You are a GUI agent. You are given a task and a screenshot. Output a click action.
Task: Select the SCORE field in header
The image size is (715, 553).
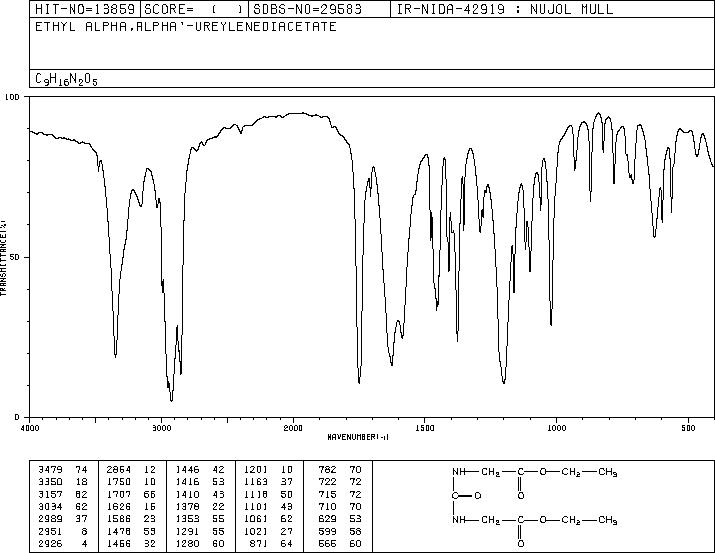pyautogui.click(x=195, y=10)
